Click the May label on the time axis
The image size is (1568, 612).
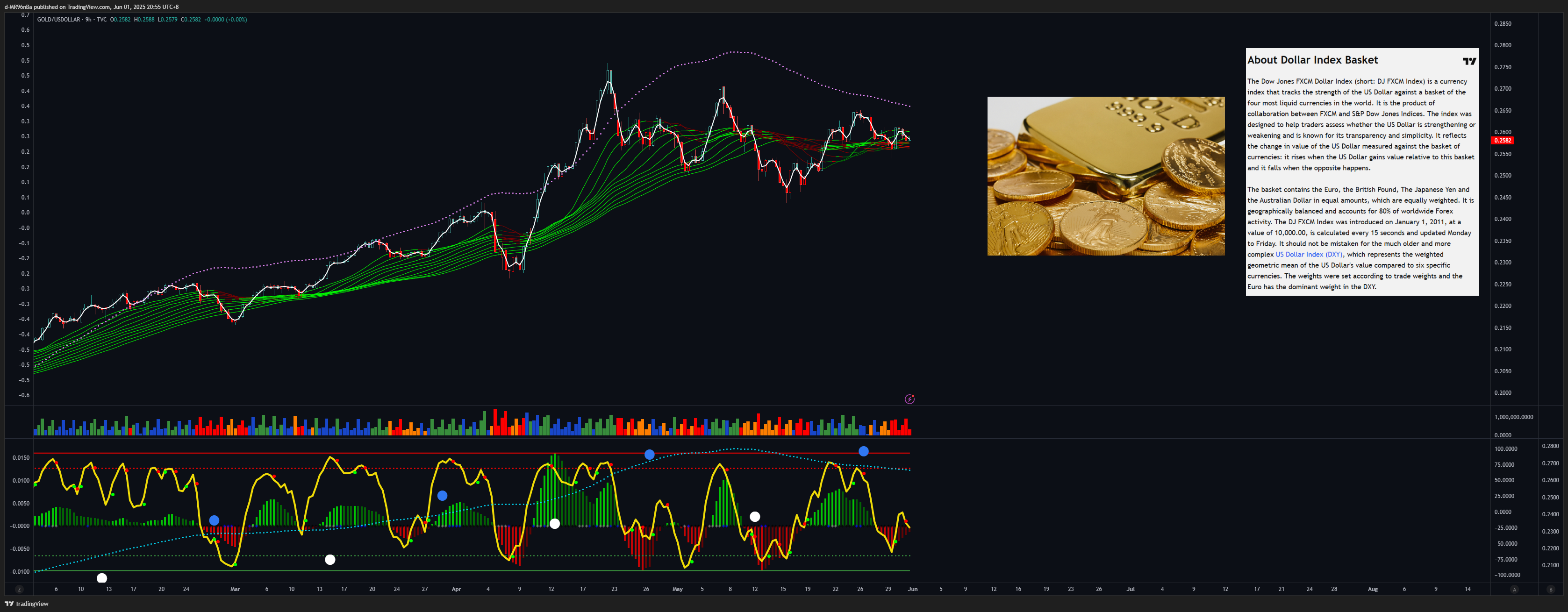tap(678, 589)
